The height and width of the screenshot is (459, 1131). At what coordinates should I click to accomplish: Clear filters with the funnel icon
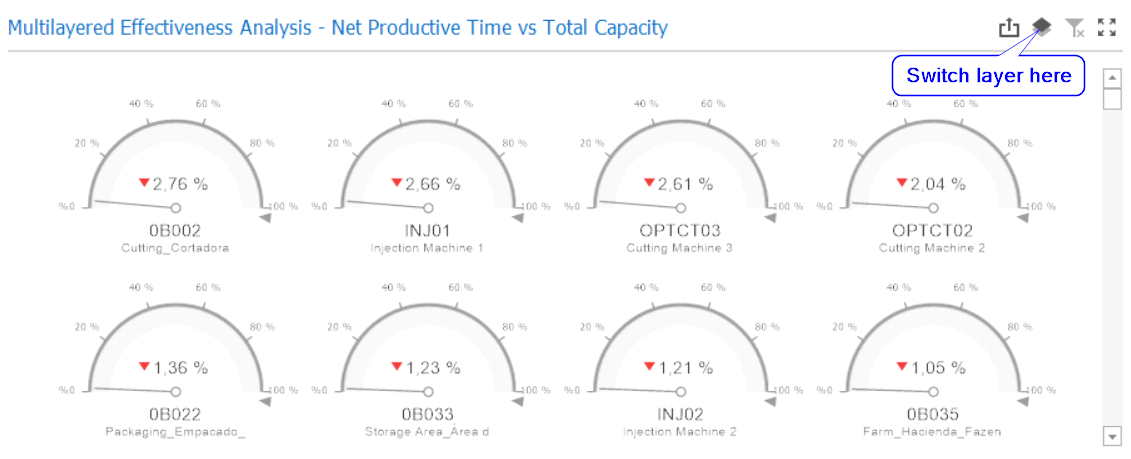[1075, 28]
